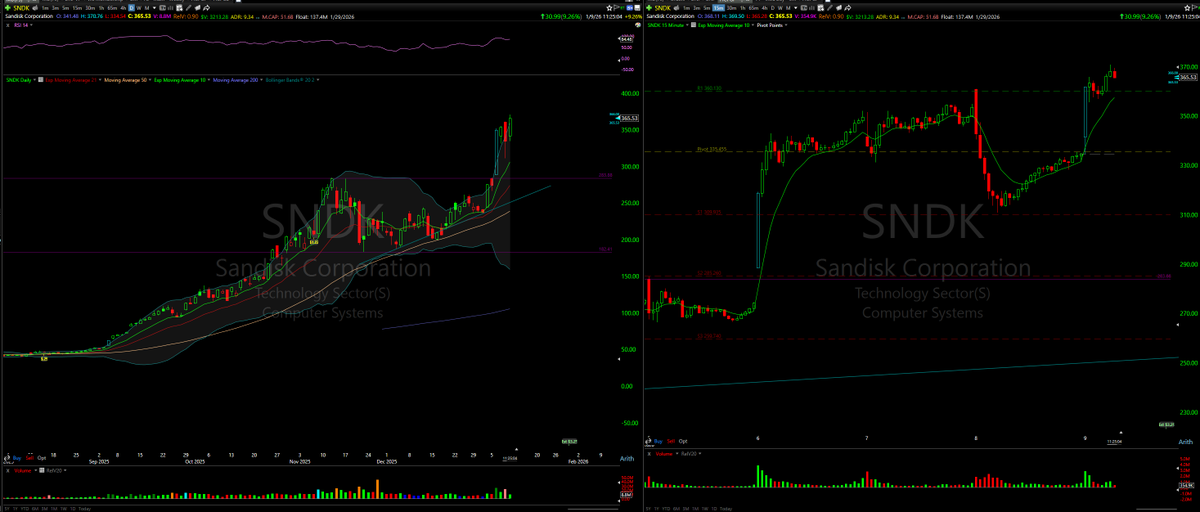This screenshot has width=1200, height=512.
Task: Select D daily timeframe in right chart
Action: 772,8
